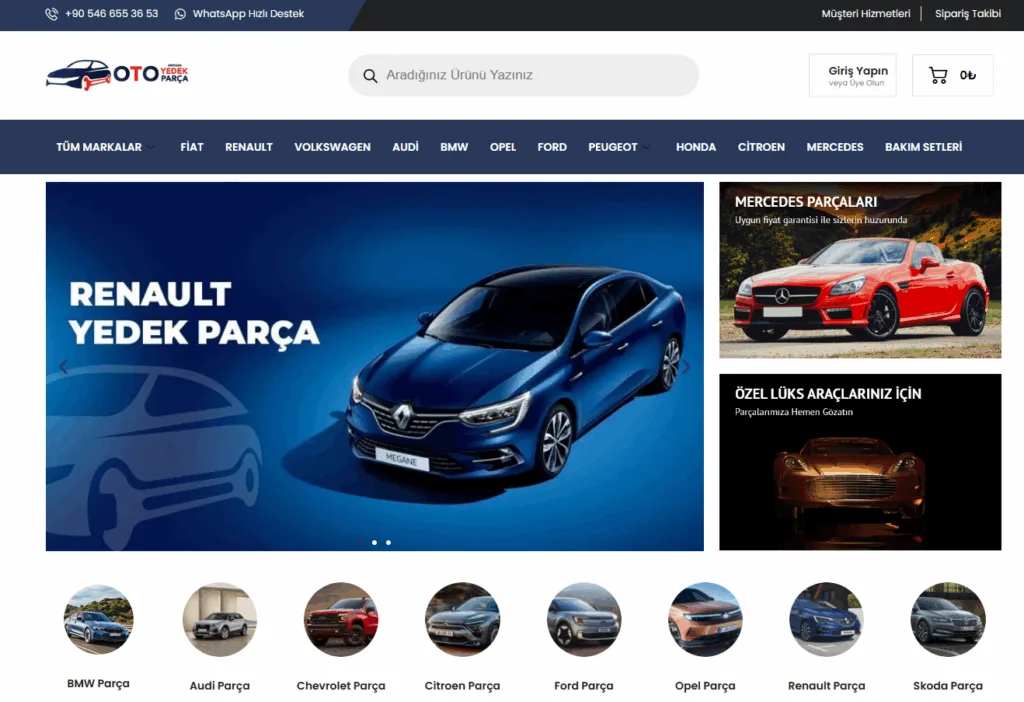Screen dimensions: 1024x702
Task: Click the Giriş Yapın button
Action: click(853, 75)
